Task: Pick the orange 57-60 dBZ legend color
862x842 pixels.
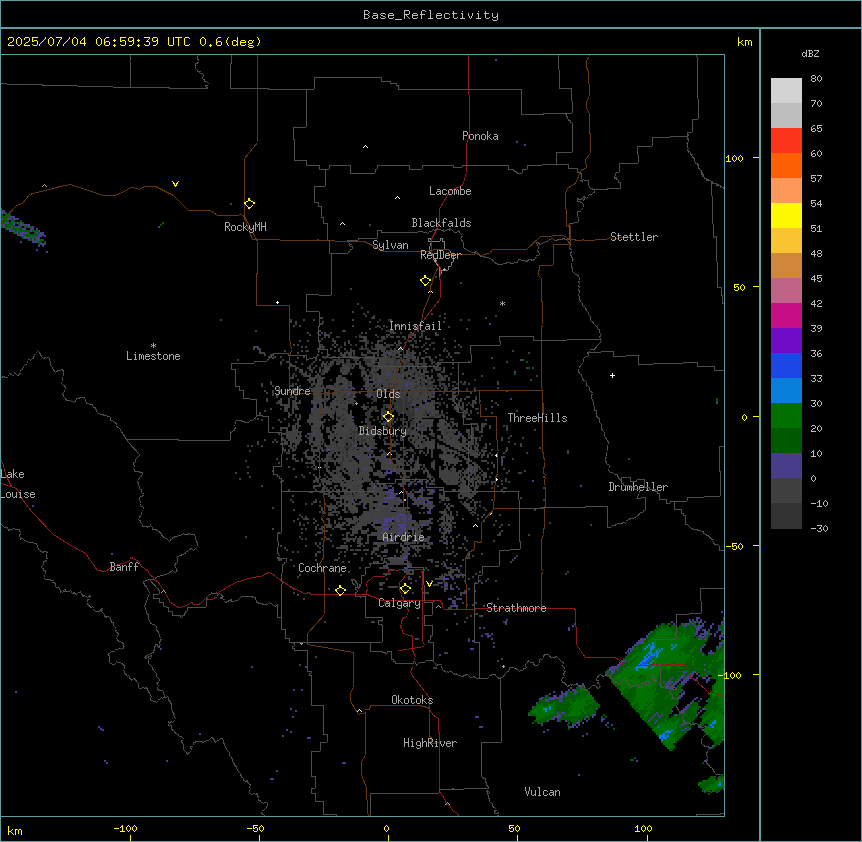Action: [x=786, y=165]
